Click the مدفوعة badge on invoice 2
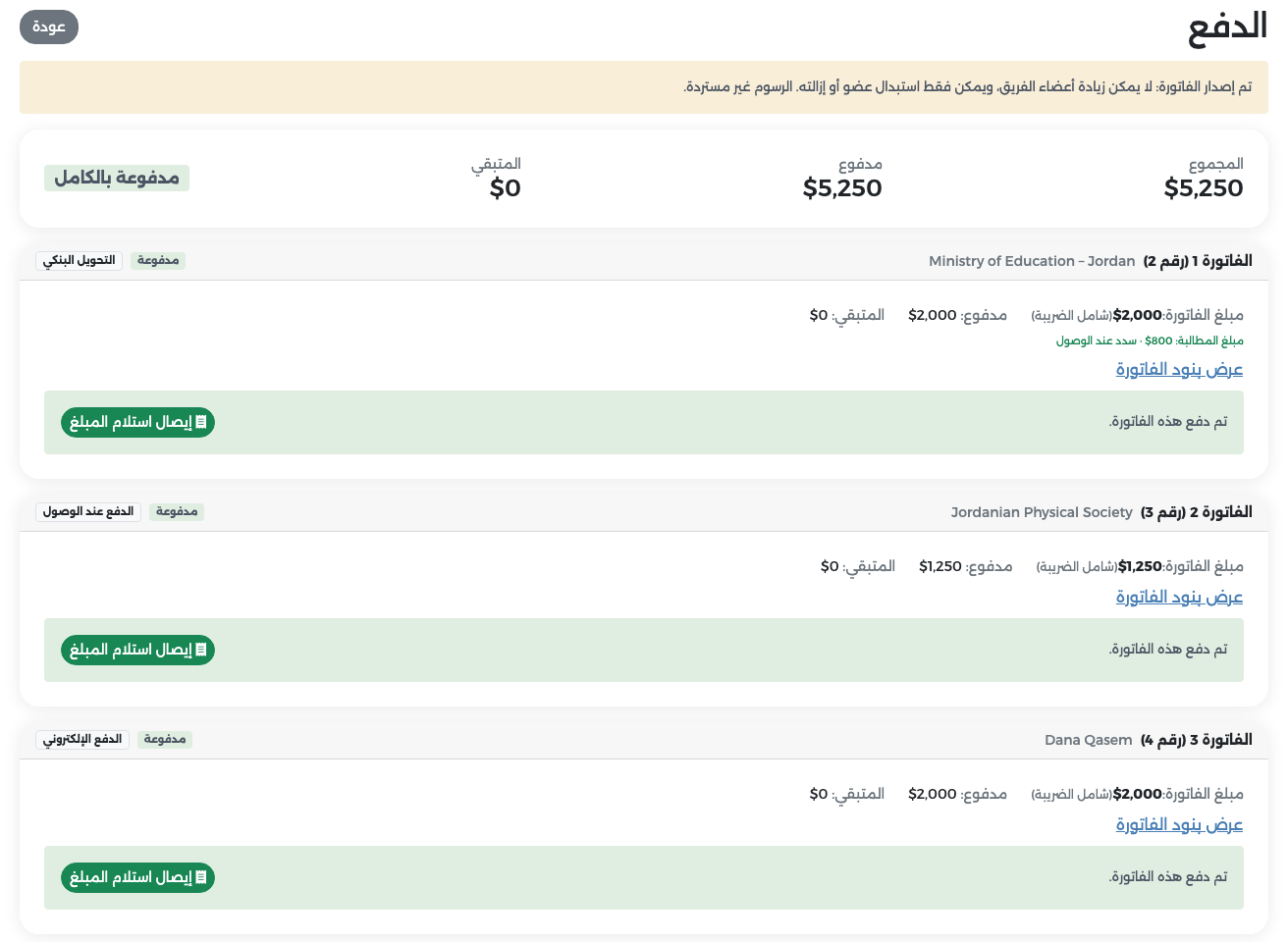 (x=177, y=511)
